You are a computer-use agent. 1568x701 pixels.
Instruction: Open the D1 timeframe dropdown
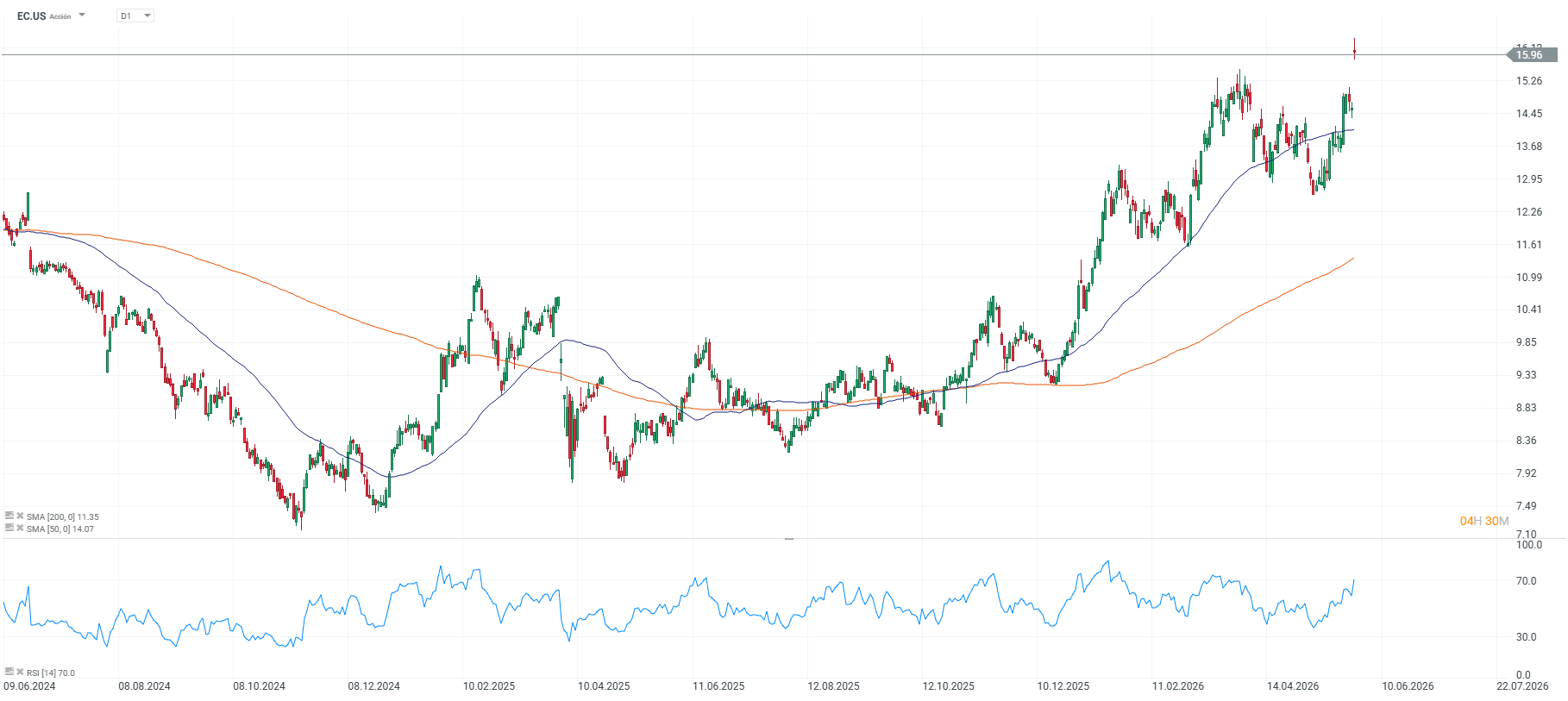click(x=135, y=16)
